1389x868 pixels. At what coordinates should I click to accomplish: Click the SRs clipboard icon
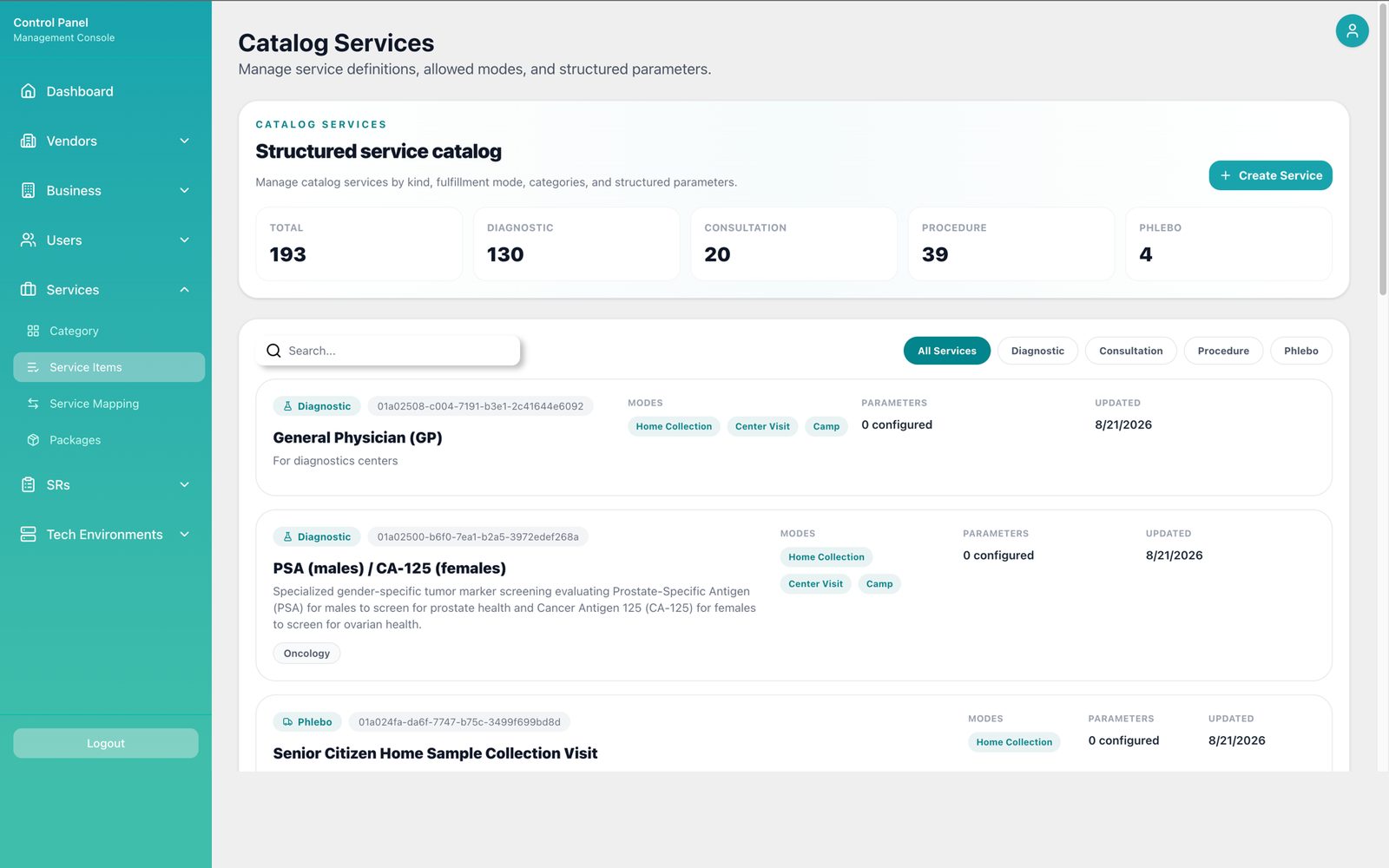click(x=29, y=484)
